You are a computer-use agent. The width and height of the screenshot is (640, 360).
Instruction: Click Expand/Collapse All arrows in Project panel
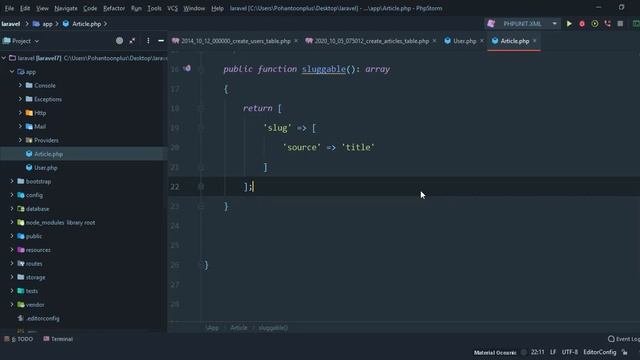(x=132, y=41)
